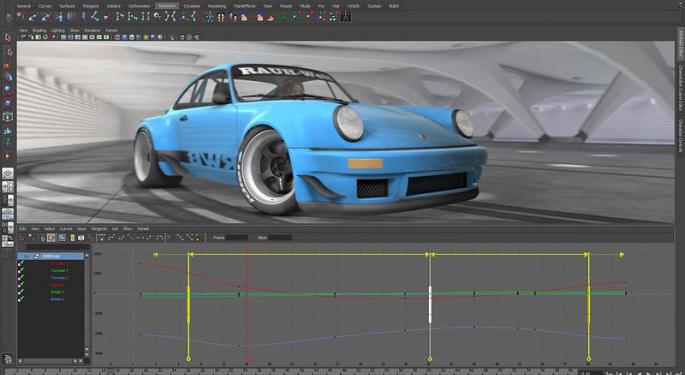Apply Flat tangents in Graph Editor toolbar

[140, 238]
